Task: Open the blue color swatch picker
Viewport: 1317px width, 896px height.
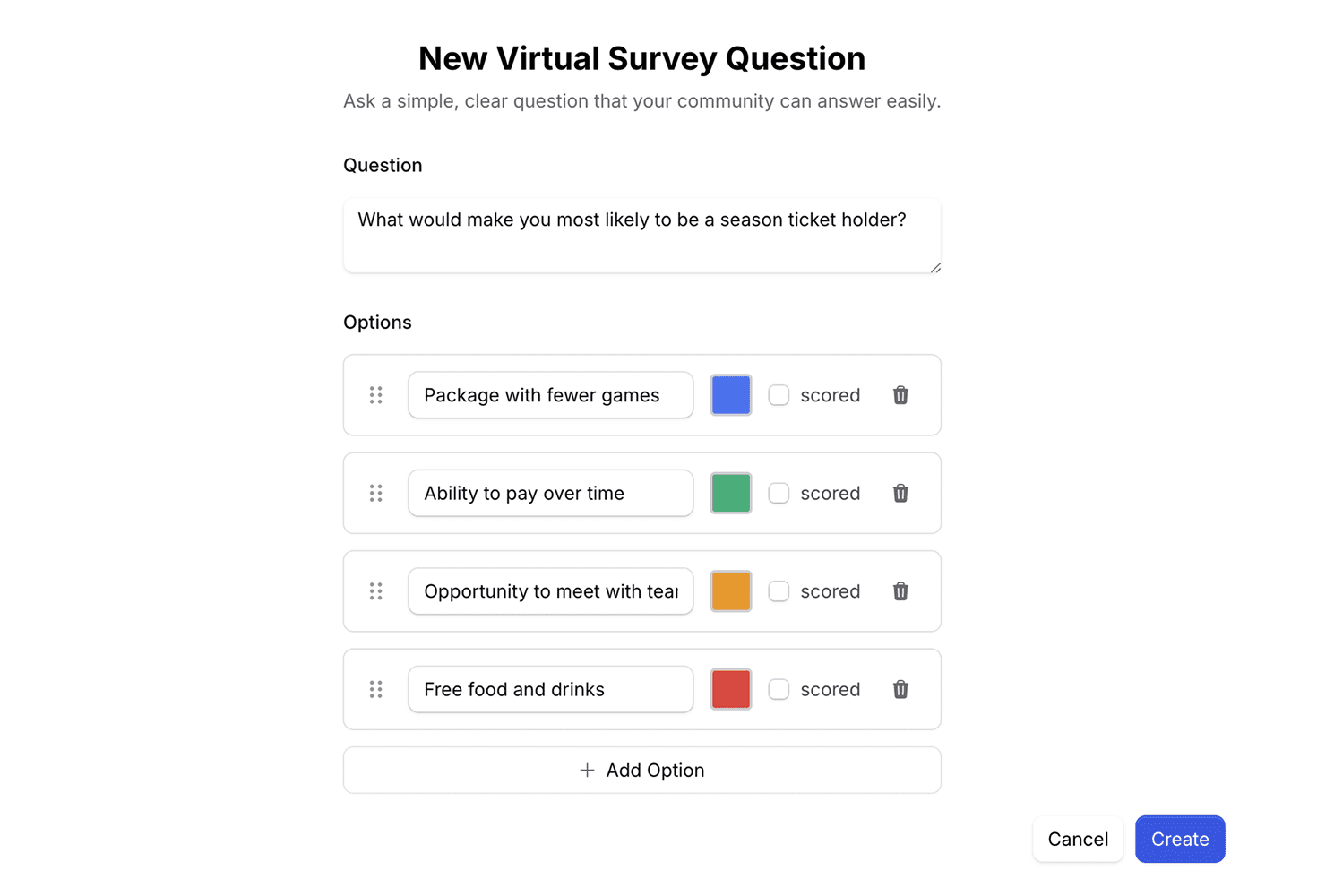Action: point(731,395)
